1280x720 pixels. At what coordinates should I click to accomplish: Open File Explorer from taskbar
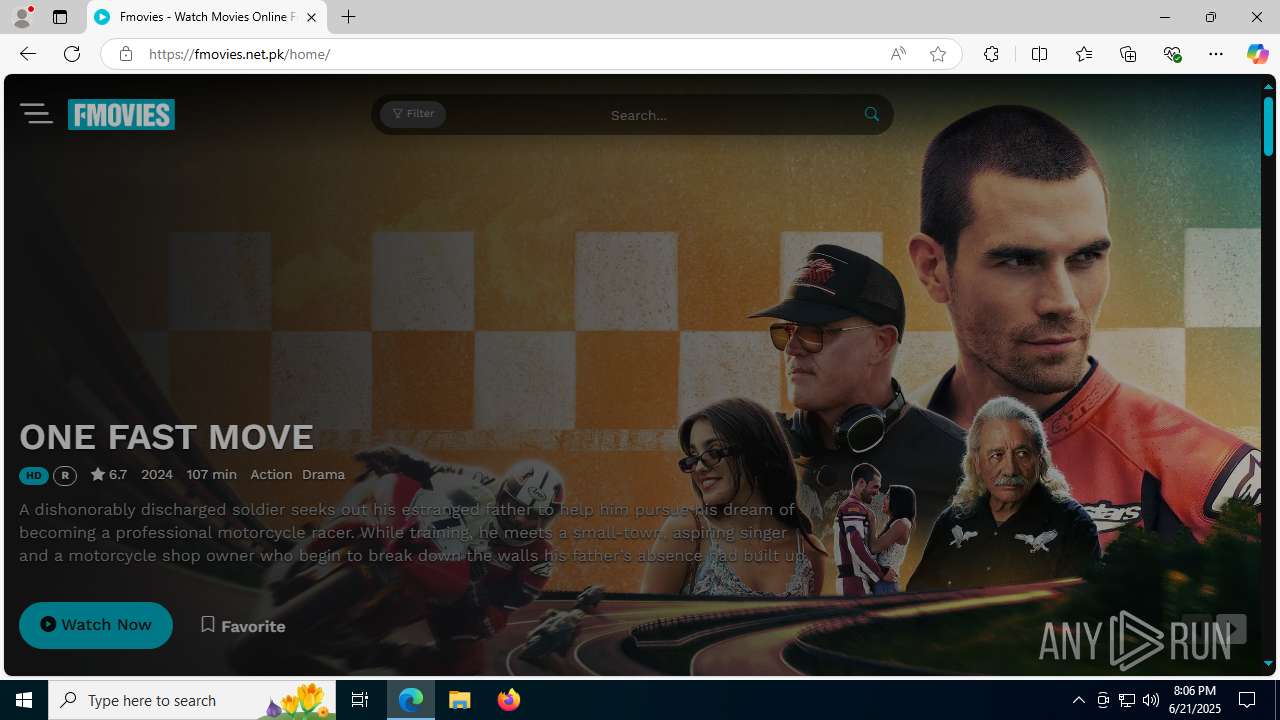click(460, 700)
